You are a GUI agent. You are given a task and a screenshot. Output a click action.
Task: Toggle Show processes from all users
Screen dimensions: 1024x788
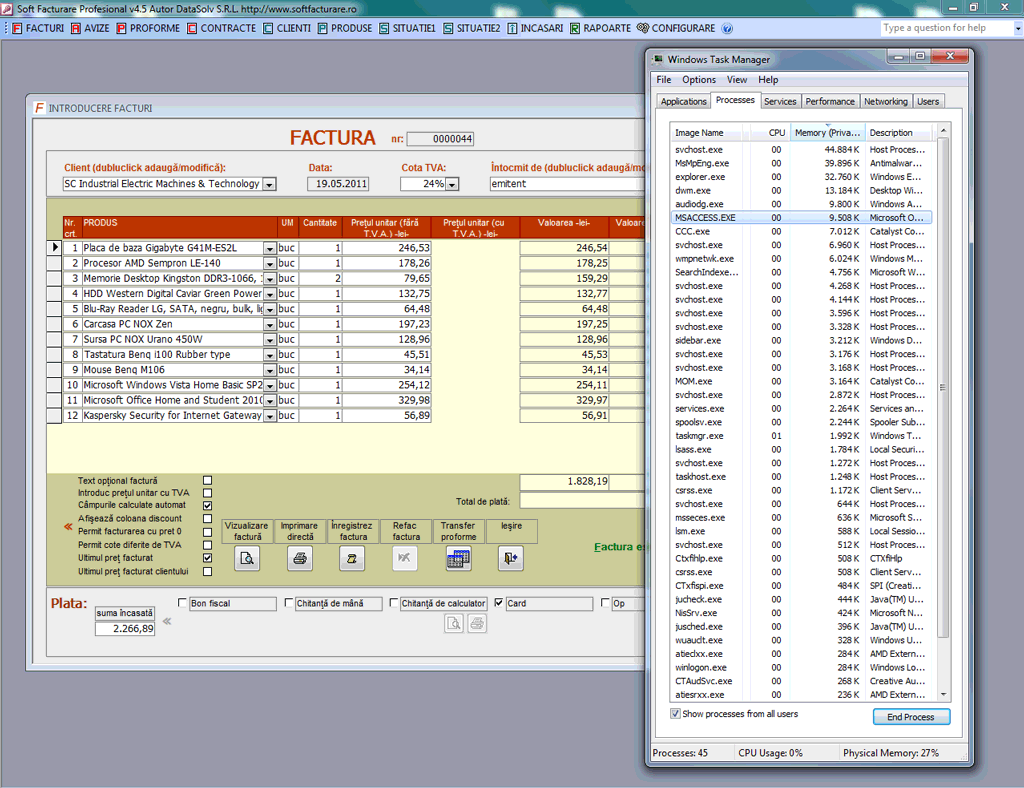pyautogui.click(x=675, y=714)
